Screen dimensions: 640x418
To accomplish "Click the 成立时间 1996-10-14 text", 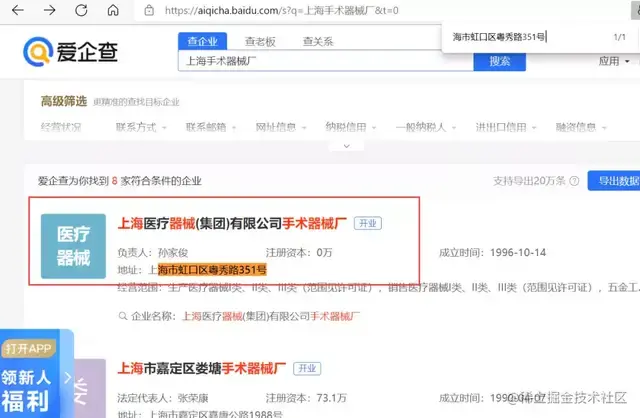I will point(492,253).
